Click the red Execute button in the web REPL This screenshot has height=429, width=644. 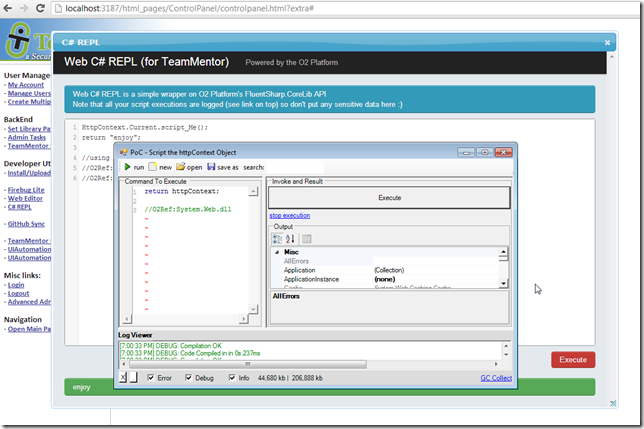tap(573, 360)
